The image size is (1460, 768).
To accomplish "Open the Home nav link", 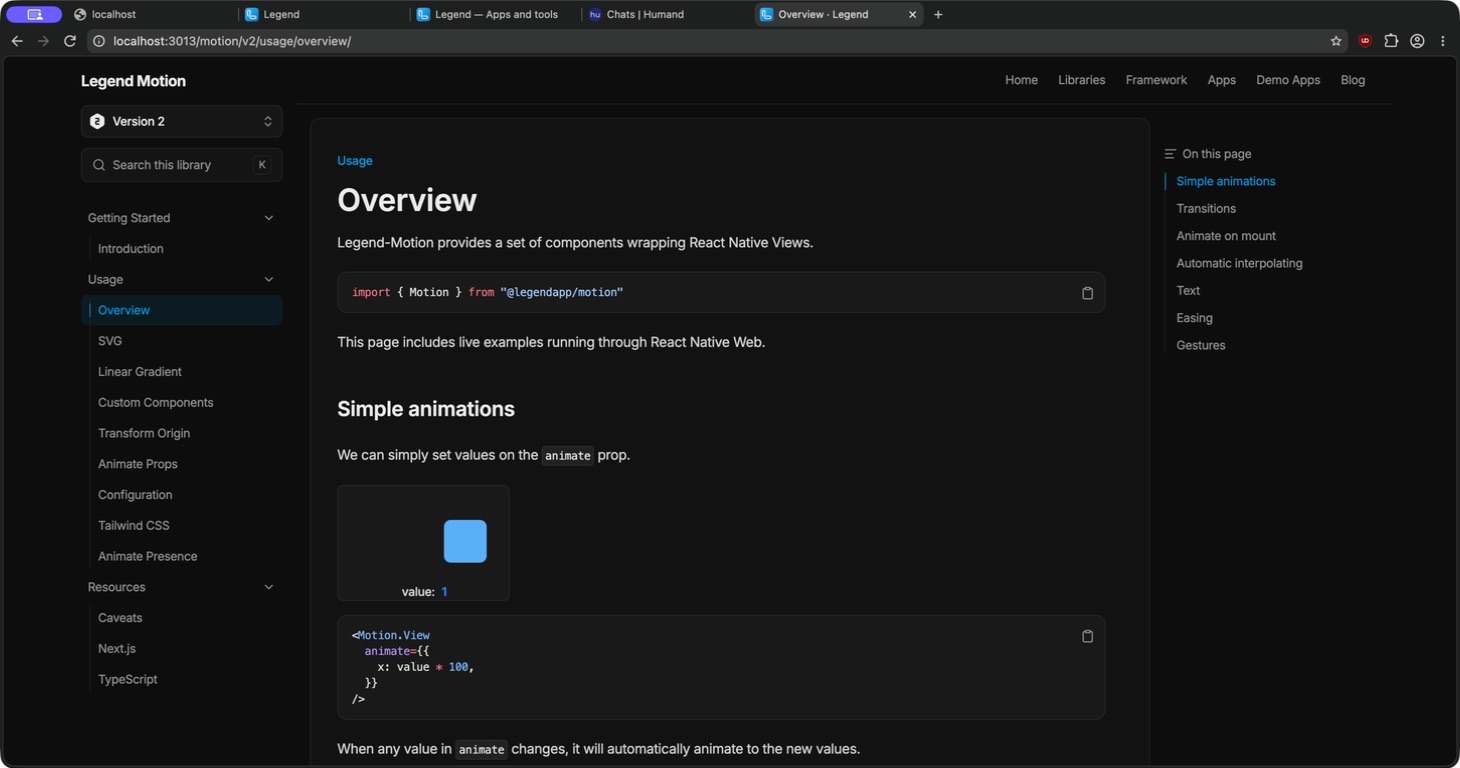I will coord(1021,80).
